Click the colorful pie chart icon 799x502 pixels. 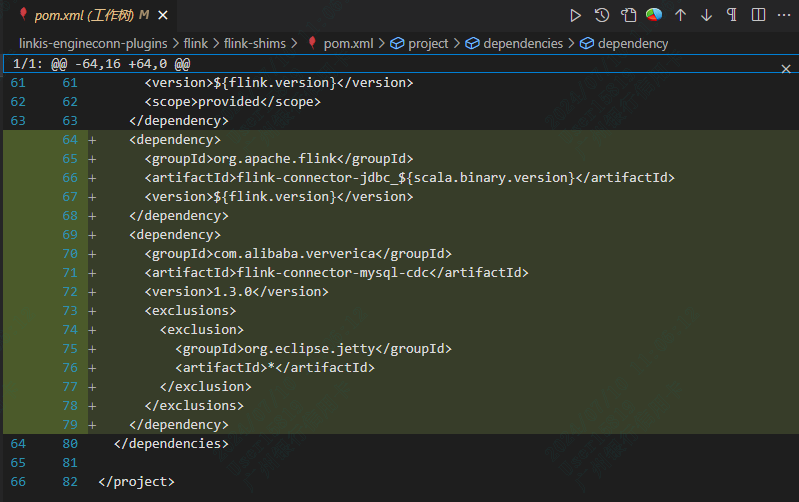[x=654, y=15]
